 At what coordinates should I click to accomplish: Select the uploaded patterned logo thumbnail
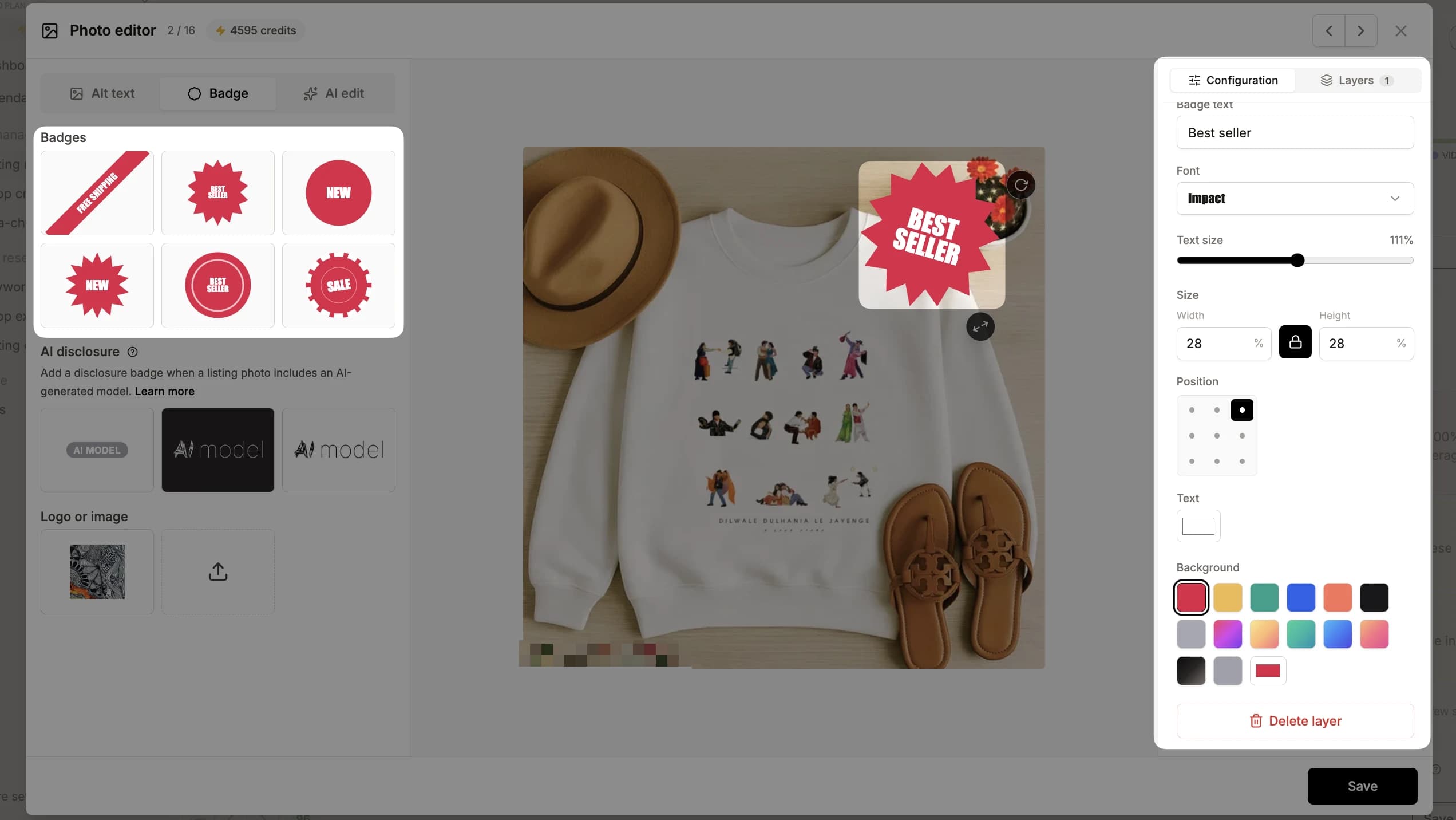coord(97,571)
